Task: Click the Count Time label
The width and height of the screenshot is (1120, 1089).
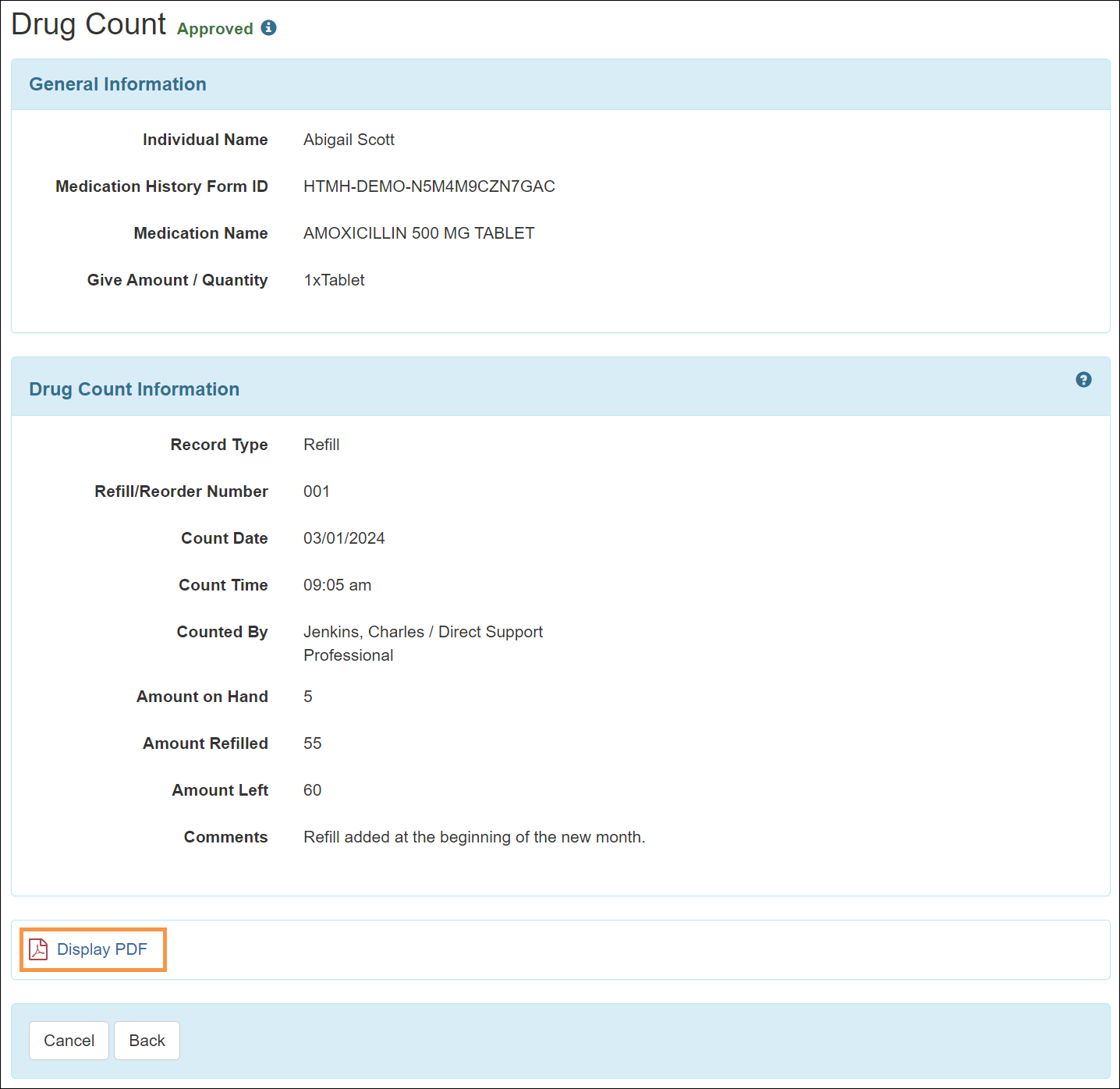Action: (x=223, y=585)
